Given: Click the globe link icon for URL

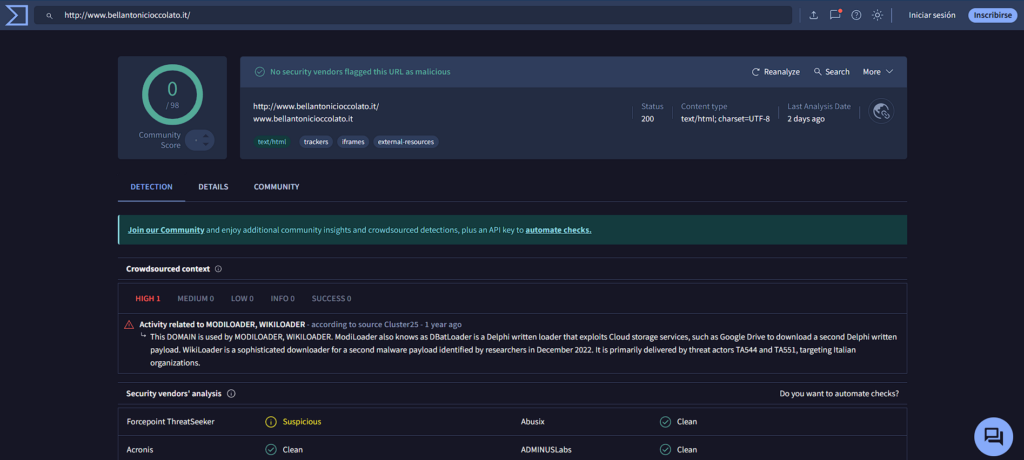Looking at the screenshot, I should coord(881,112).
